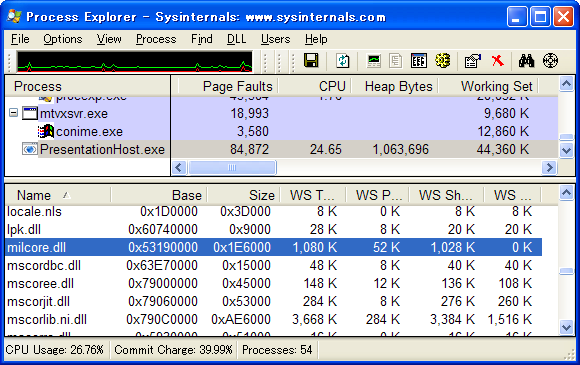
Task: Click DLL pane scroll down arrow
Action: (566, 327)
